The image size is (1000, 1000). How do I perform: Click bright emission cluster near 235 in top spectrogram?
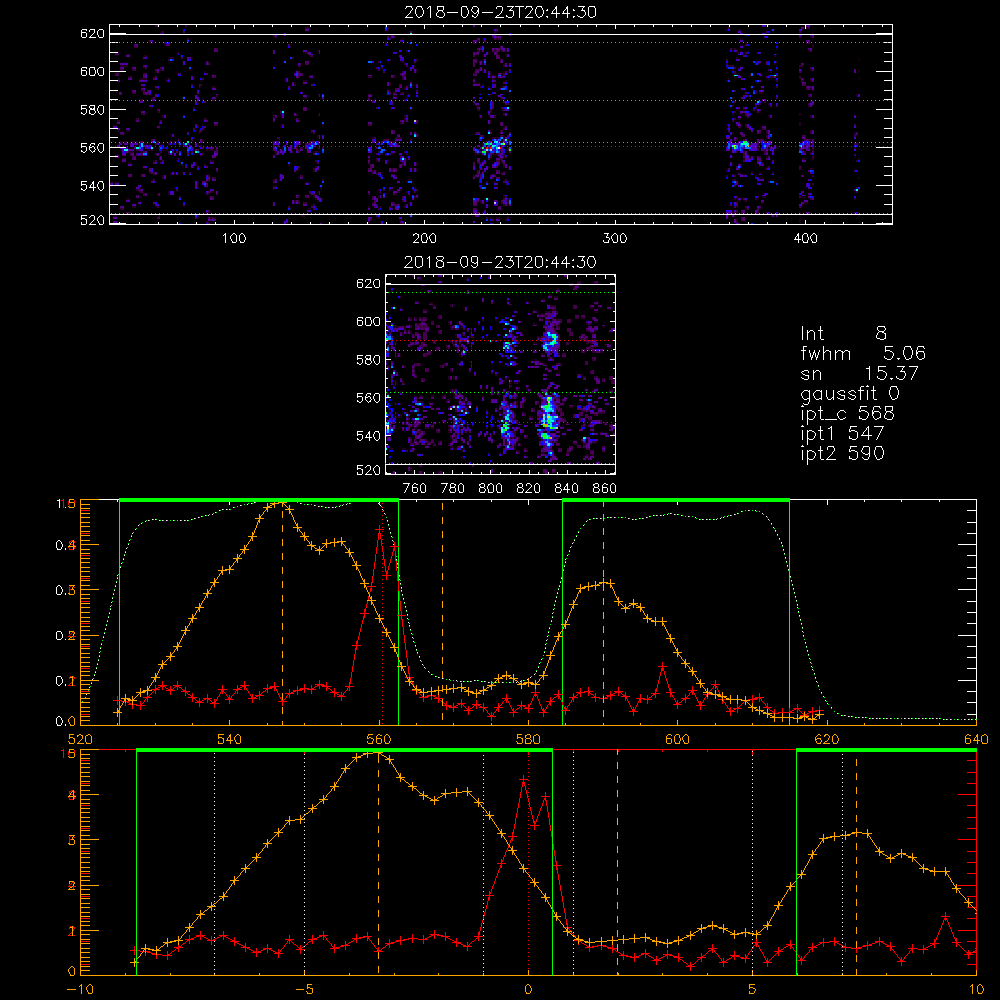494,147
